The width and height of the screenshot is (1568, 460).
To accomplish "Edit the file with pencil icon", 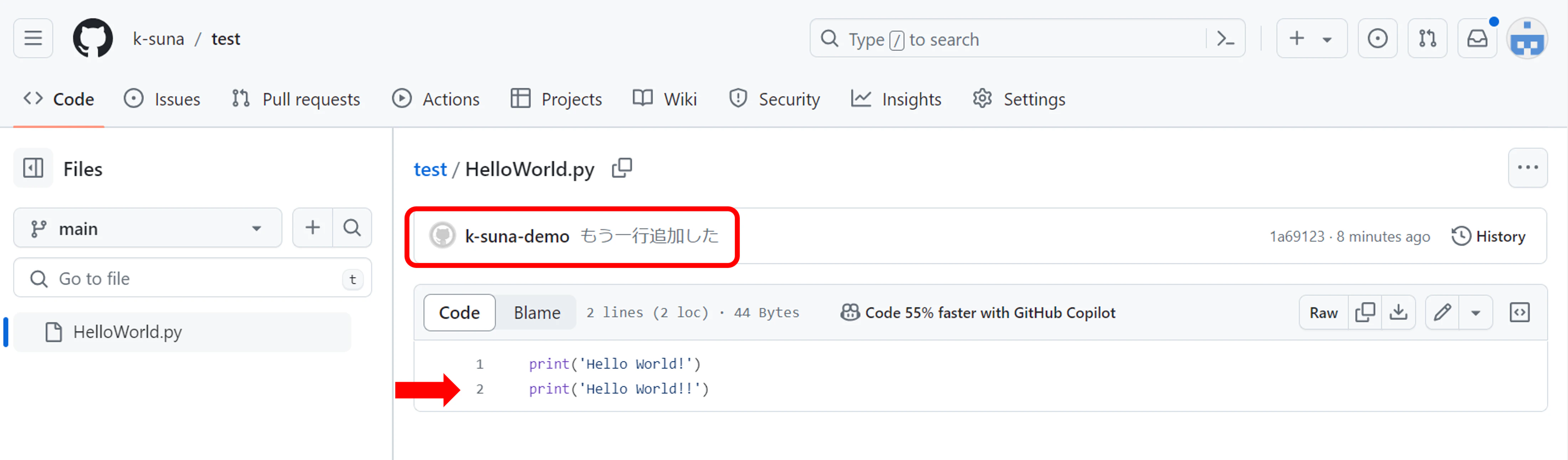I will [x=1442, y=313].
